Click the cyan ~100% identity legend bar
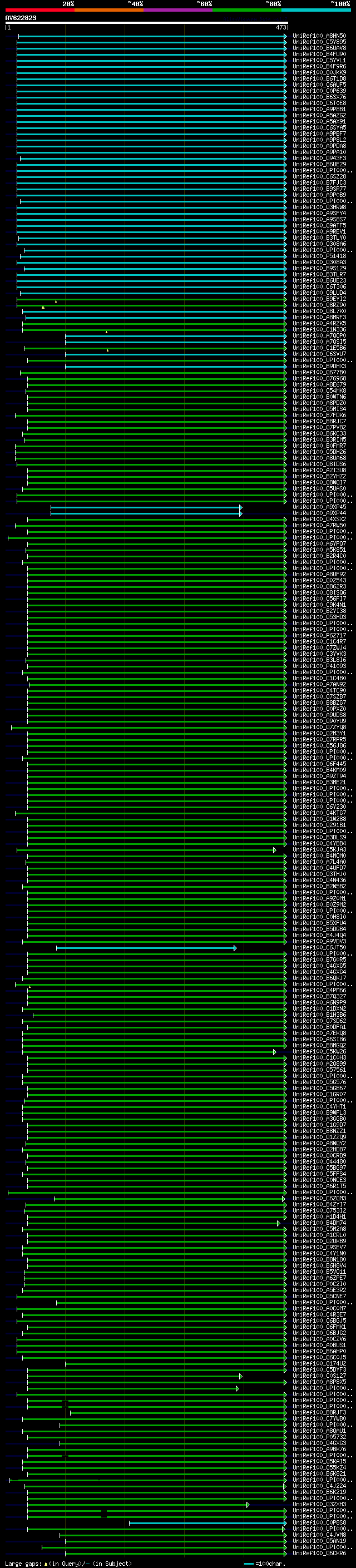Screen dimensions: 356x1568 [316, 10]
